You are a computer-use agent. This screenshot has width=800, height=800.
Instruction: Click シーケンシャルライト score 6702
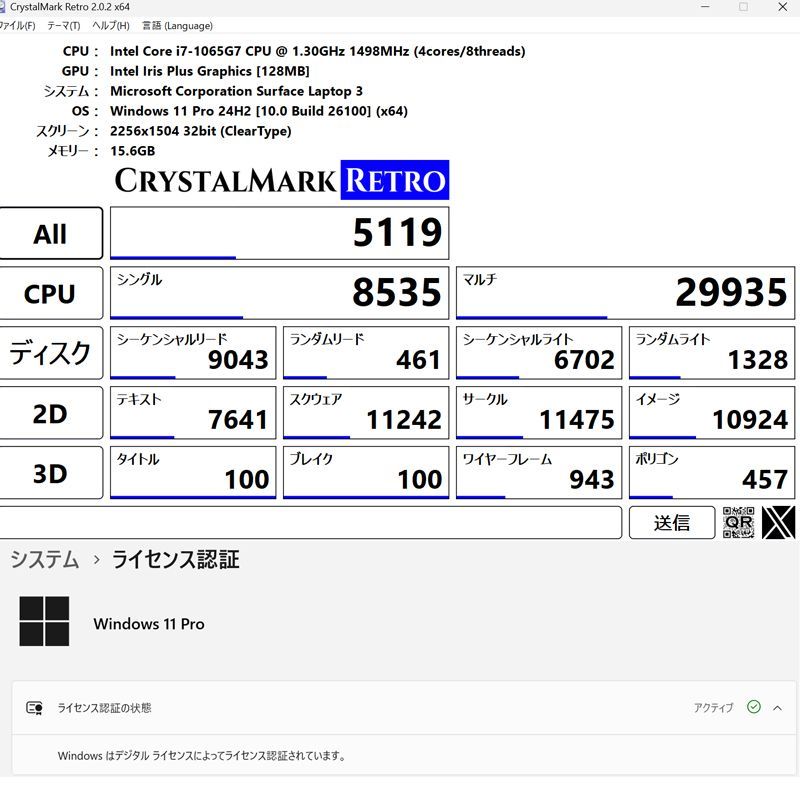(x=539, y=353)
